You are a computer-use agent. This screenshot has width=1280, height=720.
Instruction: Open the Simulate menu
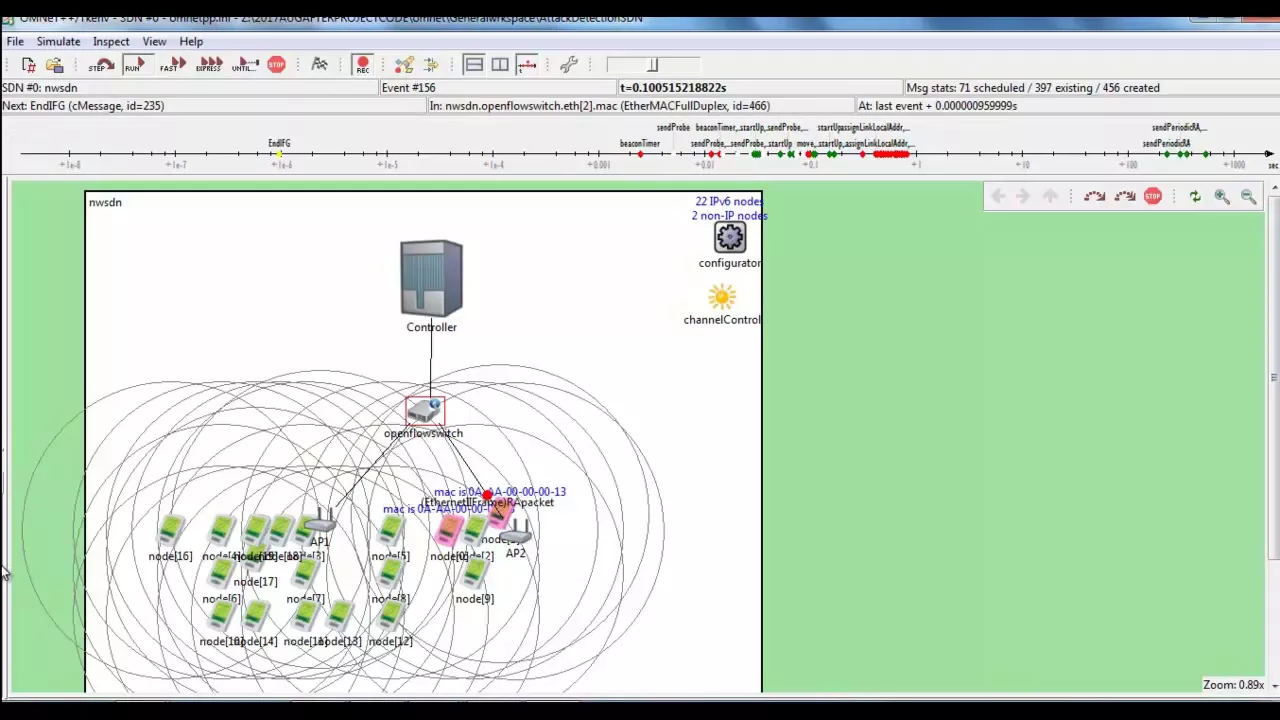tap(58, 41)
